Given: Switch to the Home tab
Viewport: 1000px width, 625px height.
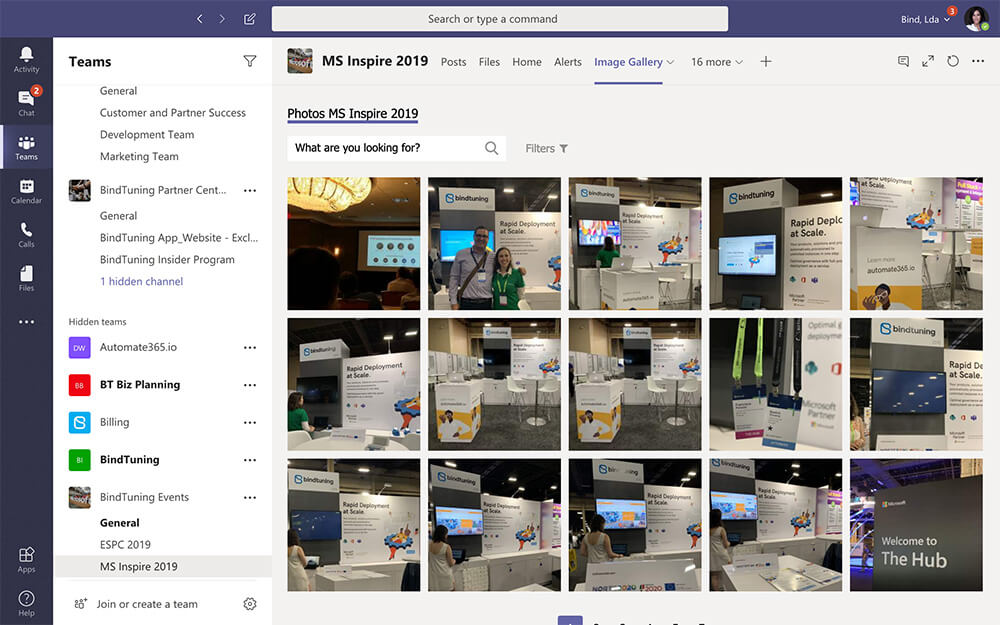Looking at the screenshot, I should pyautogui.click(x=527, y=62).
